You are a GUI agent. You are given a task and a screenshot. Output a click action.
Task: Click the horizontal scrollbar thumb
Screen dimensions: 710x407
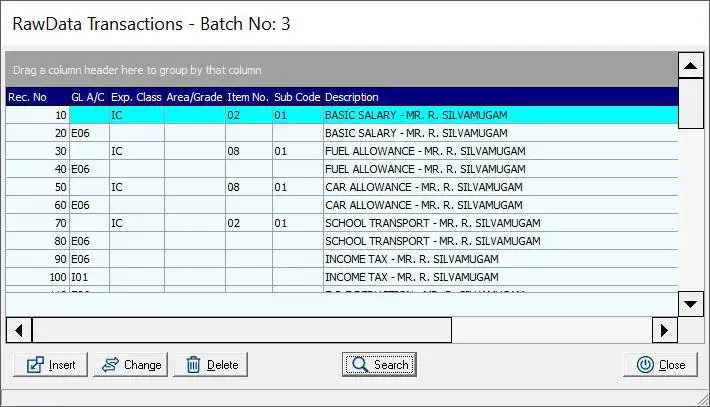(242, 330)
